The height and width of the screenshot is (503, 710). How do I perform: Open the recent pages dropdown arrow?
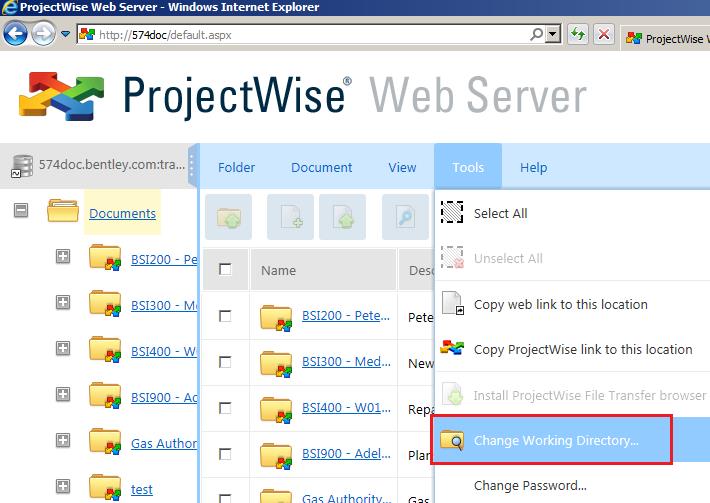[65, 34]
